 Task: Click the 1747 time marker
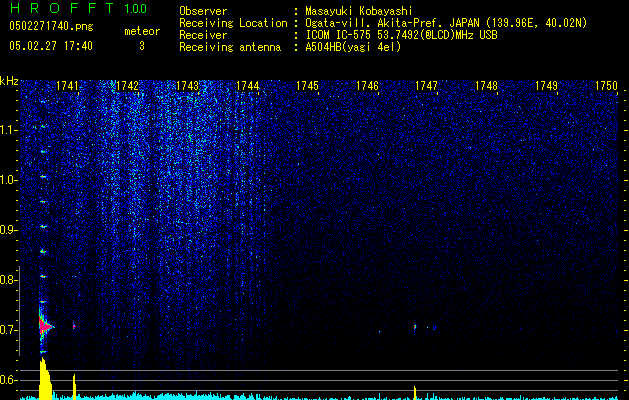[426, 85]
